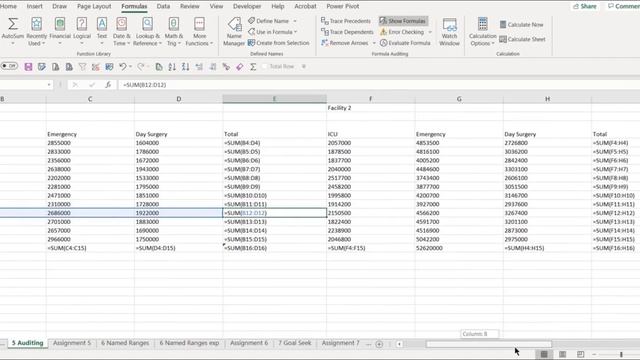
Task: Click the Share button
Action: pos(584,6)
